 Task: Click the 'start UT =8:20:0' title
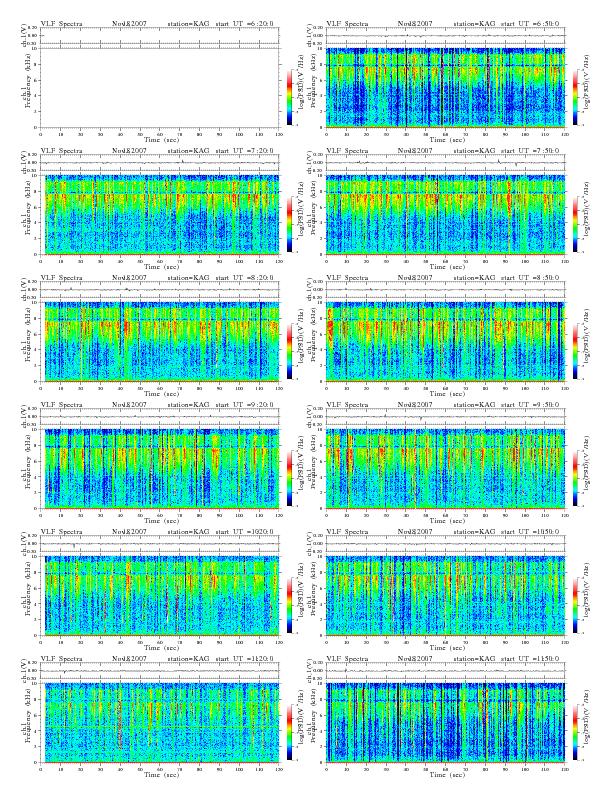click(244, 278)
